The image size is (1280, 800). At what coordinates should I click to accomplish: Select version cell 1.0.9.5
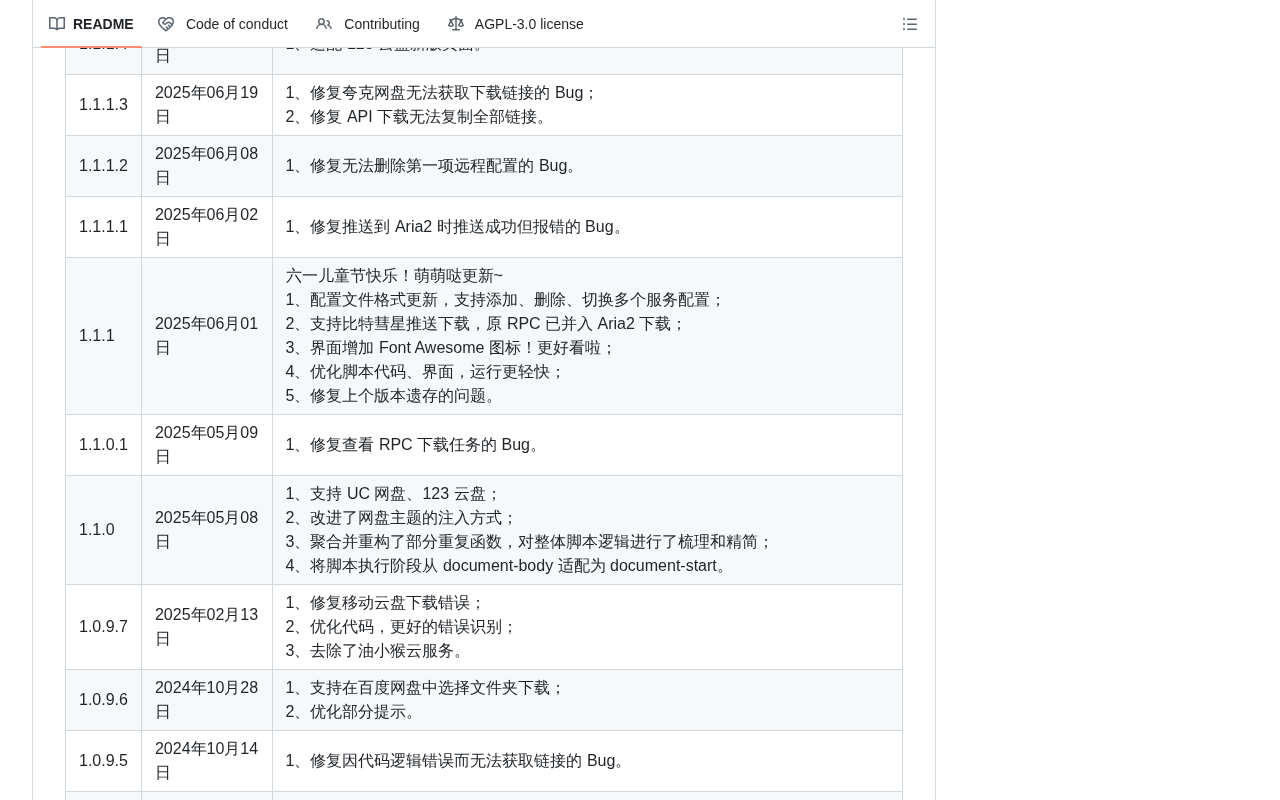(104, 761)
